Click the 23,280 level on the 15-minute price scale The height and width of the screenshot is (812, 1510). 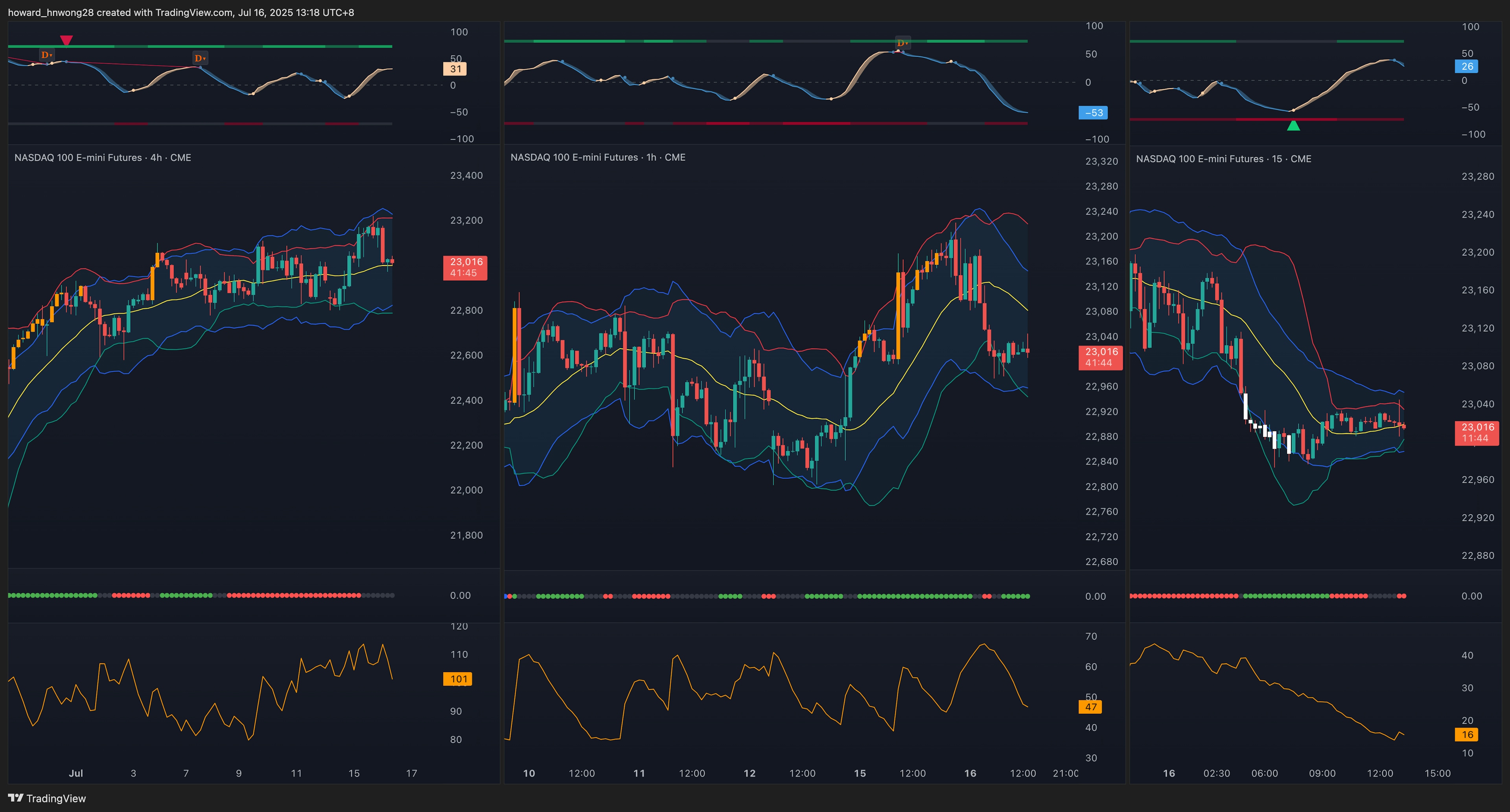pos(1478,176)
